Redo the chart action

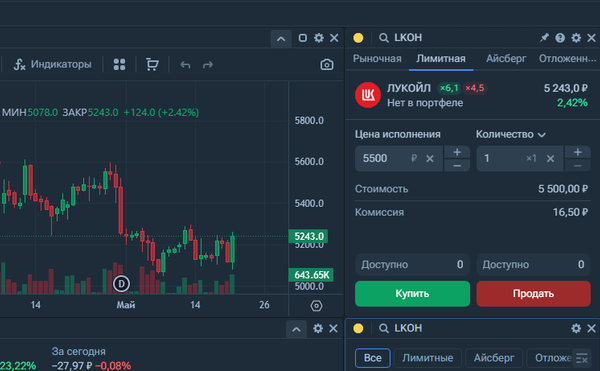[208, 65]
